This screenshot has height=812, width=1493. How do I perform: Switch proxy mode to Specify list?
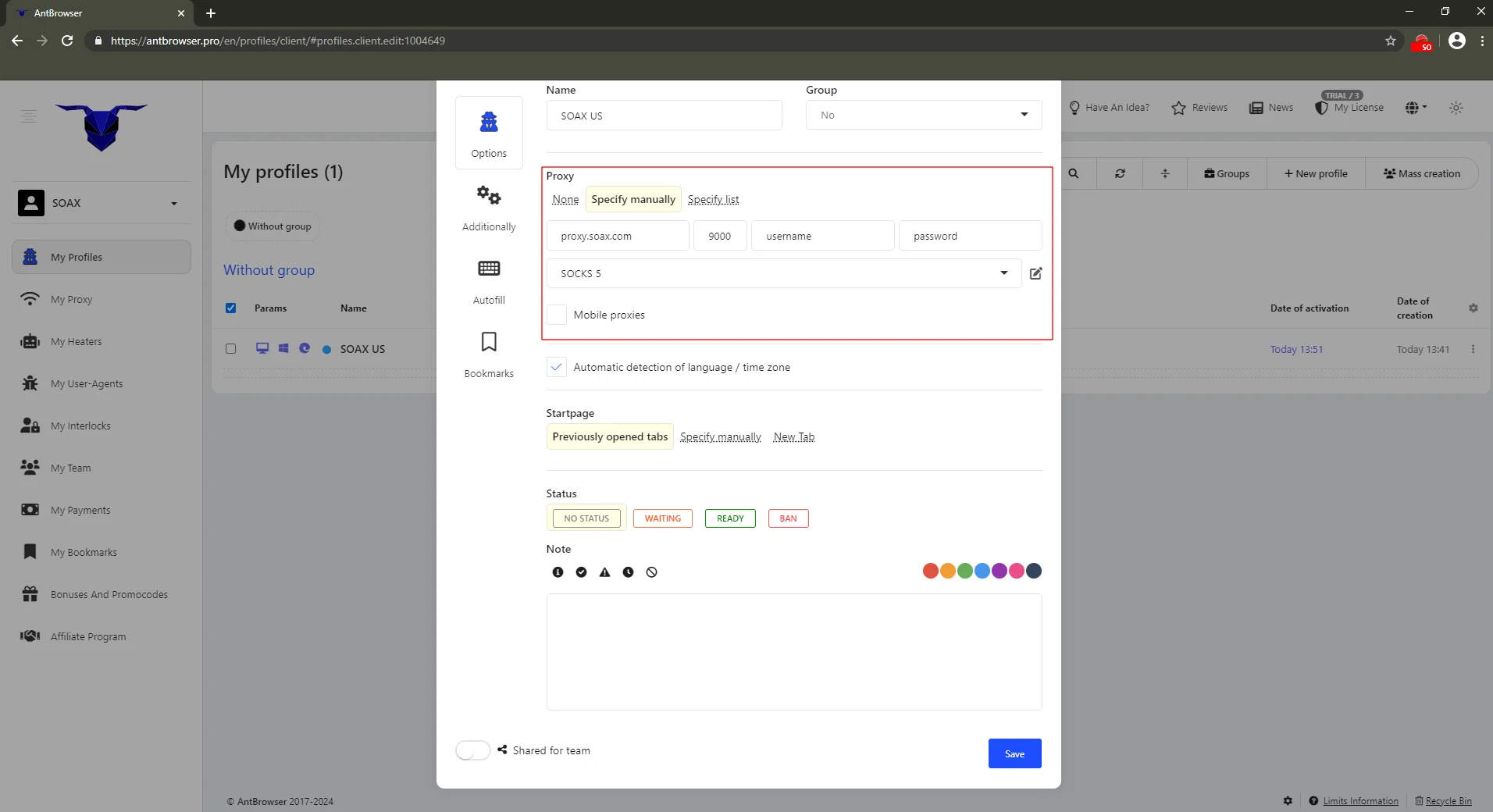pyautogui.click(x=713, y=200)
